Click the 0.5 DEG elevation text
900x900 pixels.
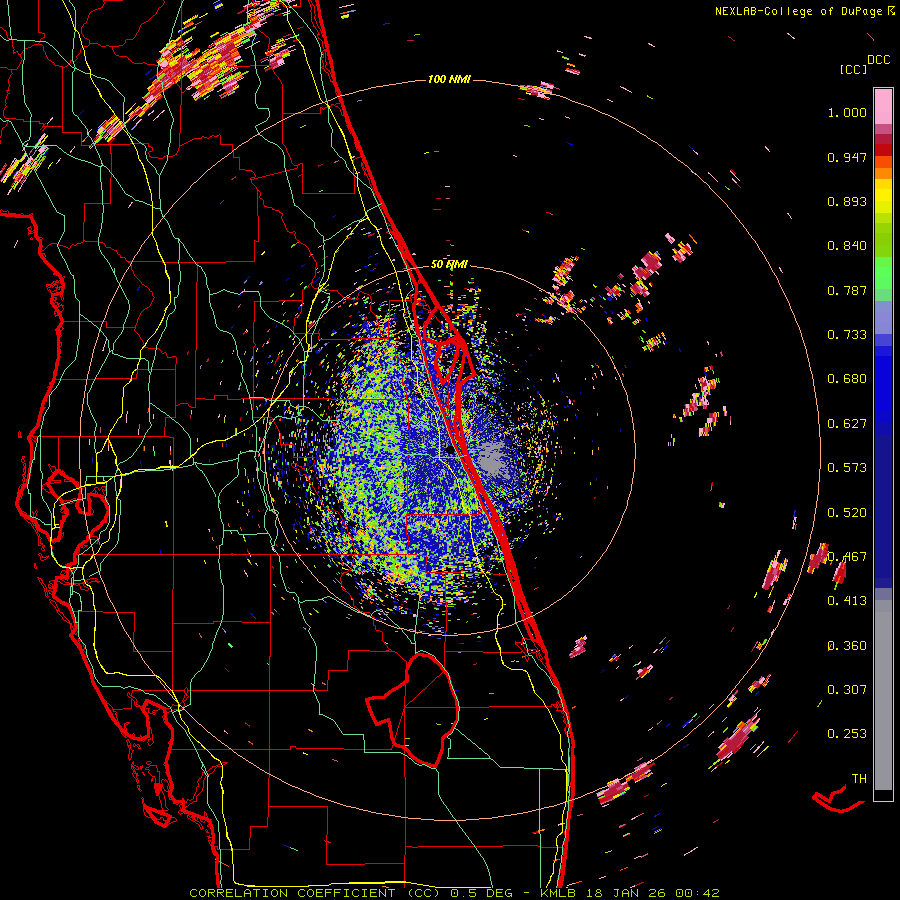click(x=483, y=893)
